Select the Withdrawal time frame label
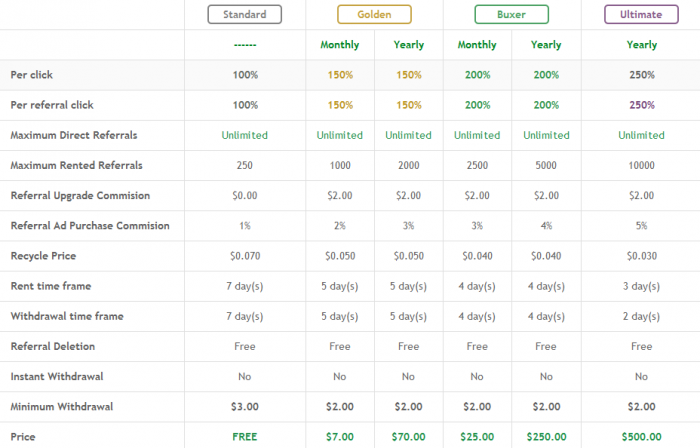This screenshot has width=700, height=448. coord(67,316)
